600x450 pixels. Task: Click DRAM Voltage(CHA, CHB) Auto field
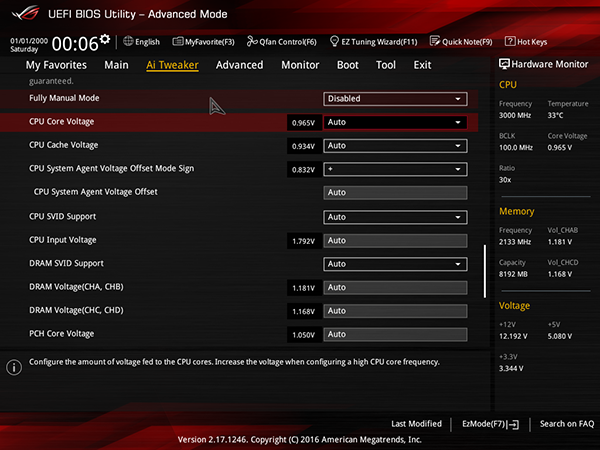pyautogui.click(x=395, y=287)
